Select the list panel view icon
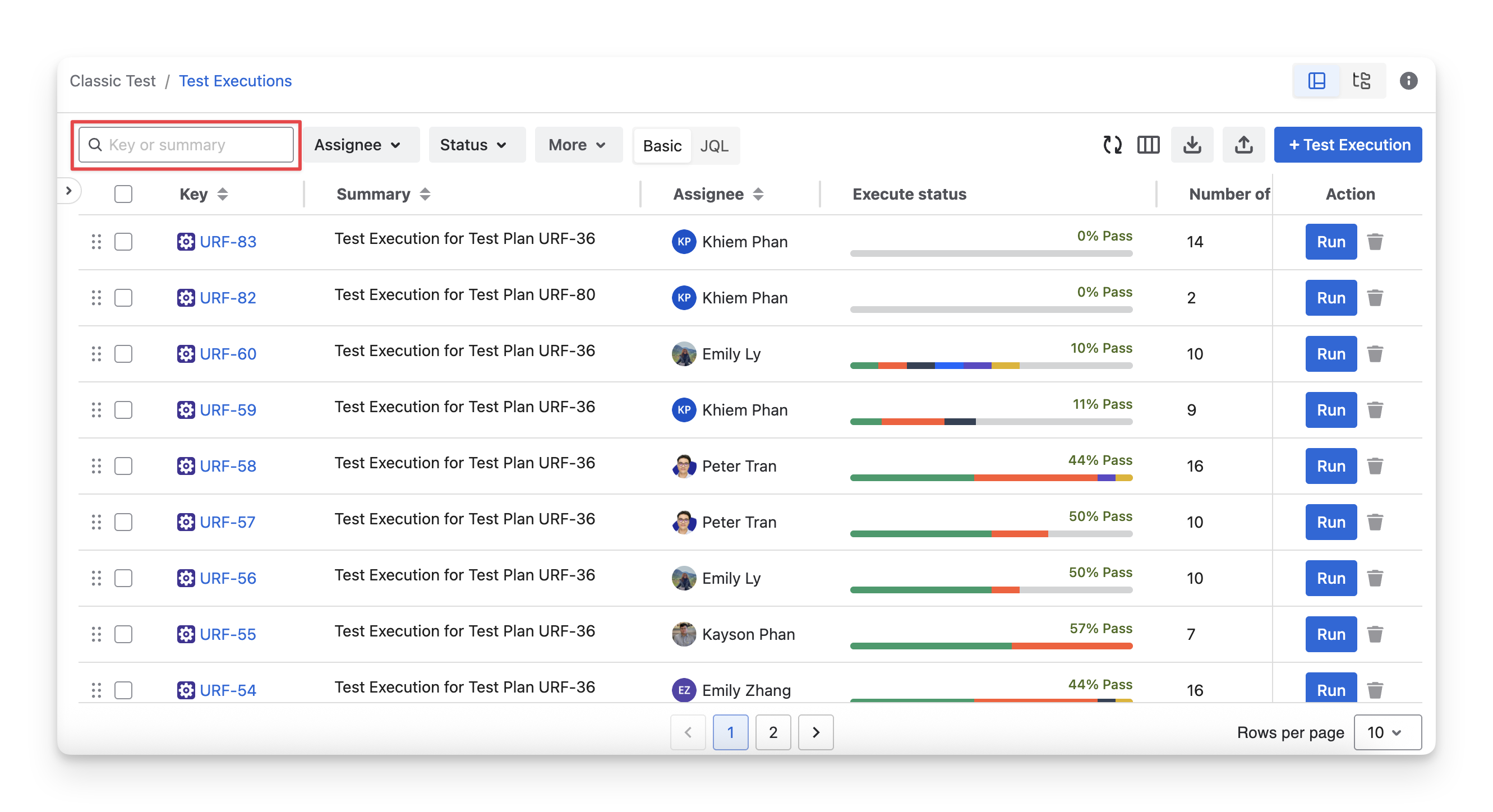Viewport: 1493px width, 812px height. pos(1317,81)
